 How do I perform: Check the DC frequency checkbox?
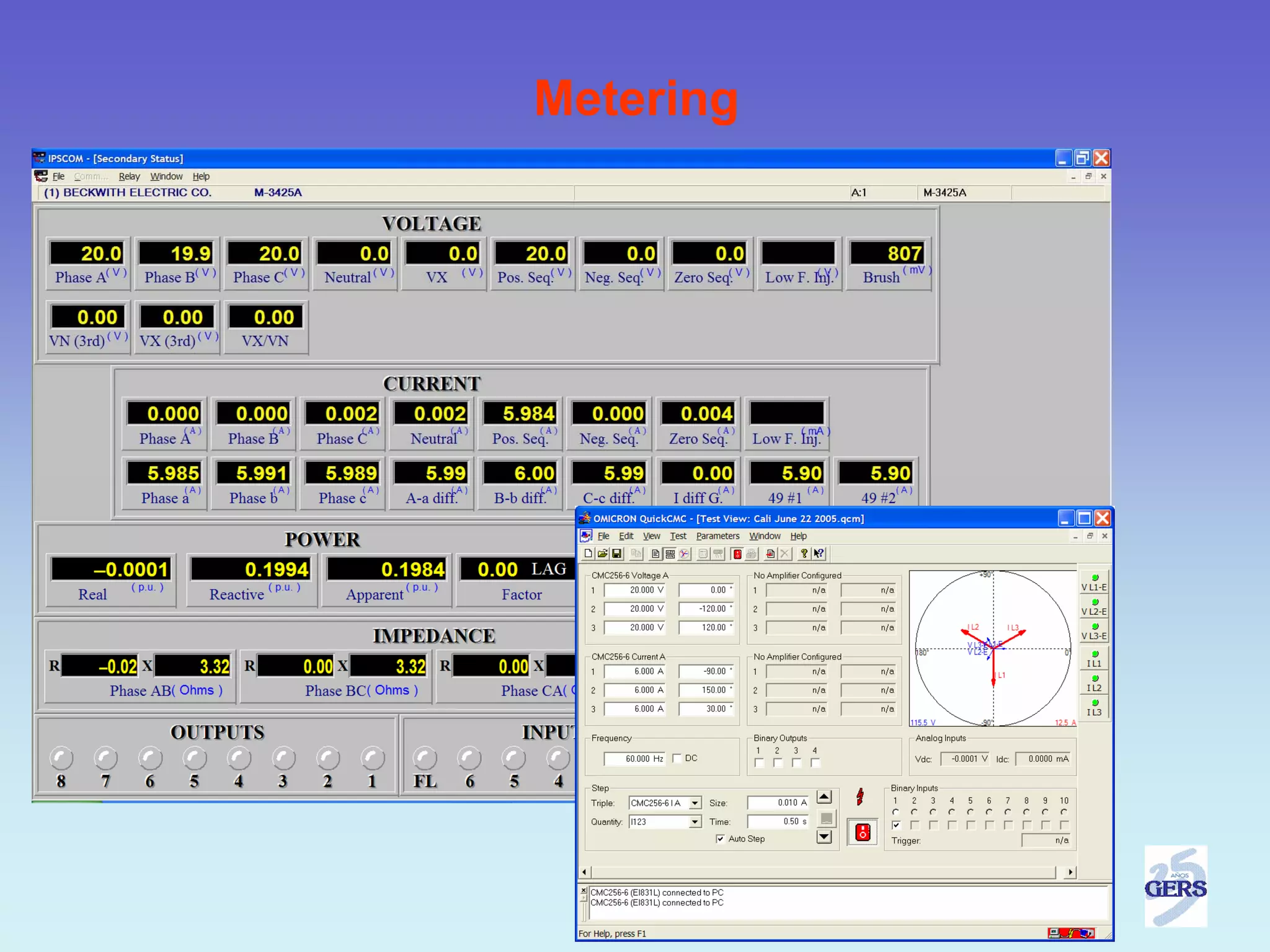click(x=677, y=758)
